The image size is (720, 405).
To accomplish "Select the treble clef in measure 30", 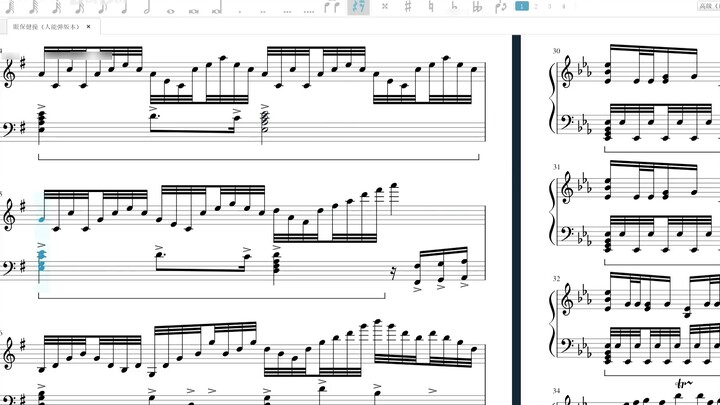I will pos(568,72).
